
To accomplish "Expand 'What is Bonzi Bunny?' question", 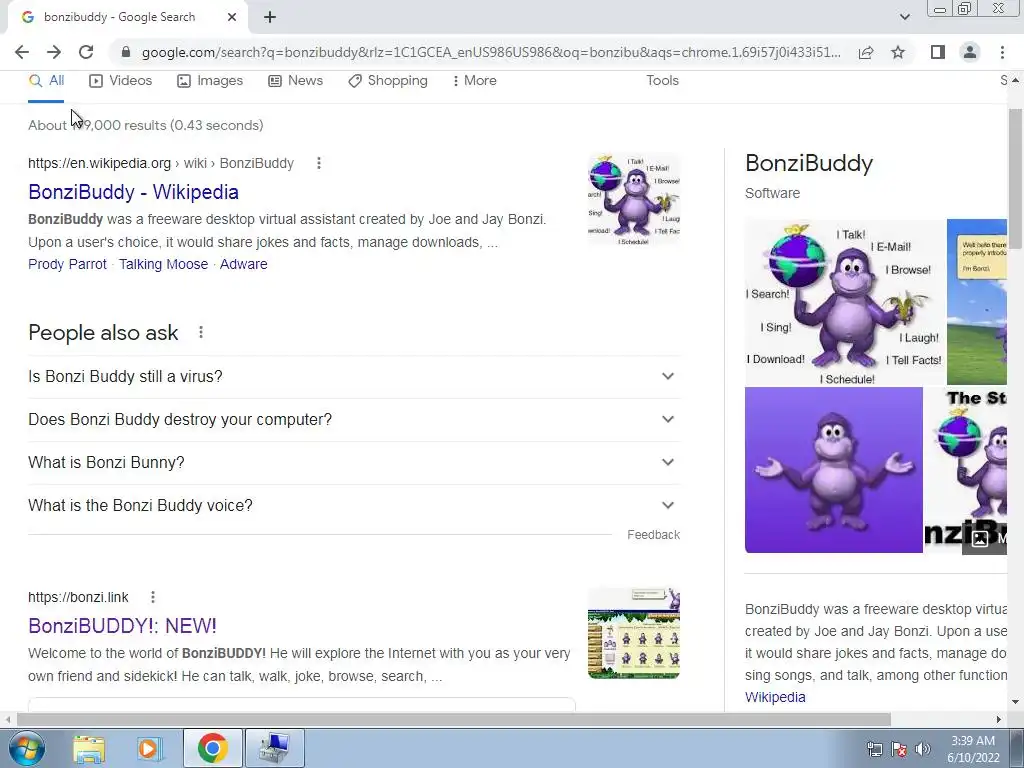I will click(354, 462).
